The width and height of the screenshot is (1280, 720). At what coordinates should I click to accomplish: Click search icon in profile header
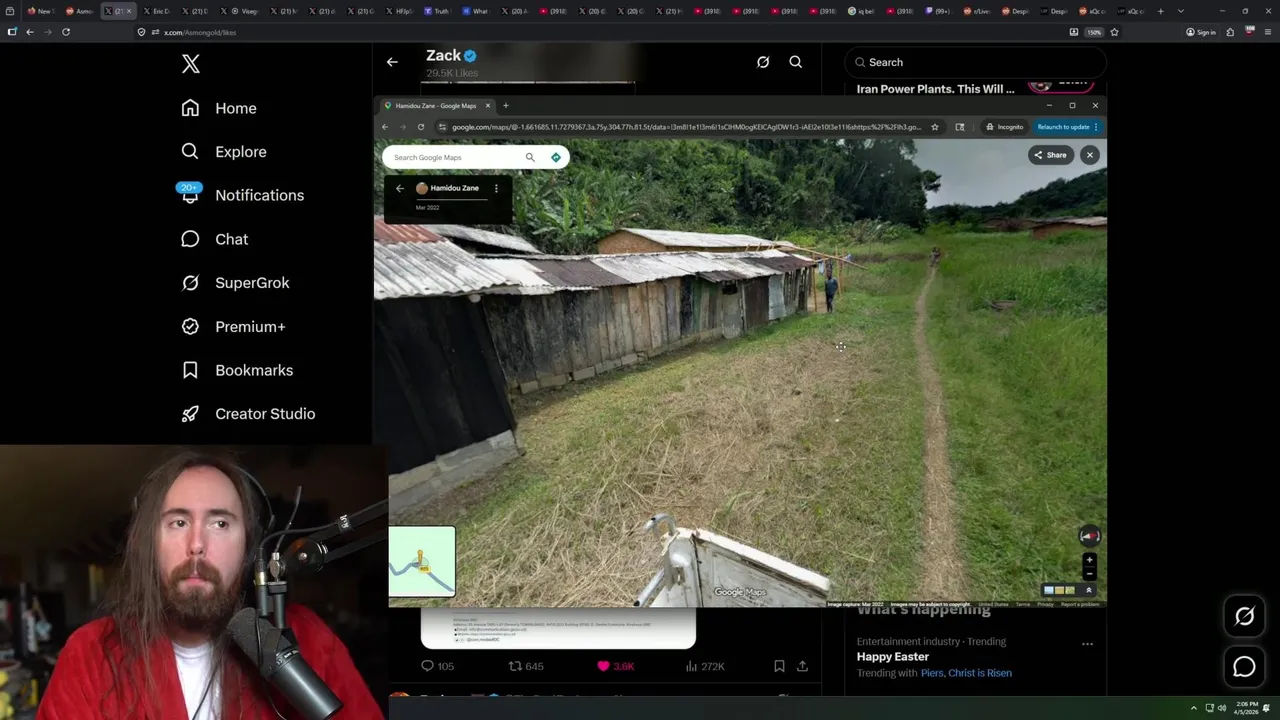point(796,62)
